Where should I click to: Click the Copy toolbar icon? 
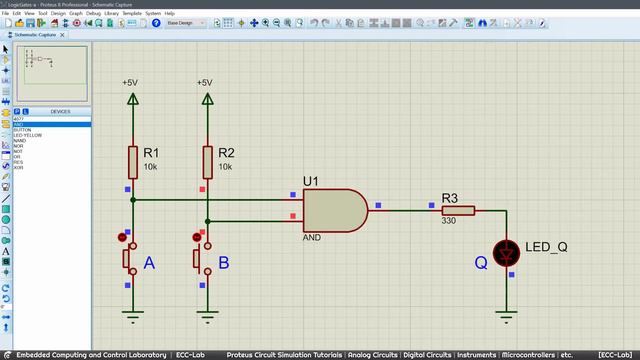[349, 23]
